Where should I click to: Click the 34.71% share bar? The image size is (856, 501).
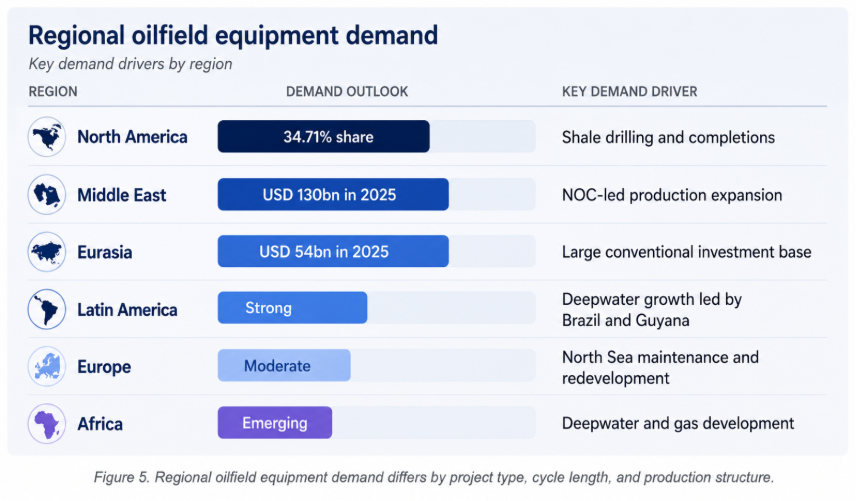[323, 136]
